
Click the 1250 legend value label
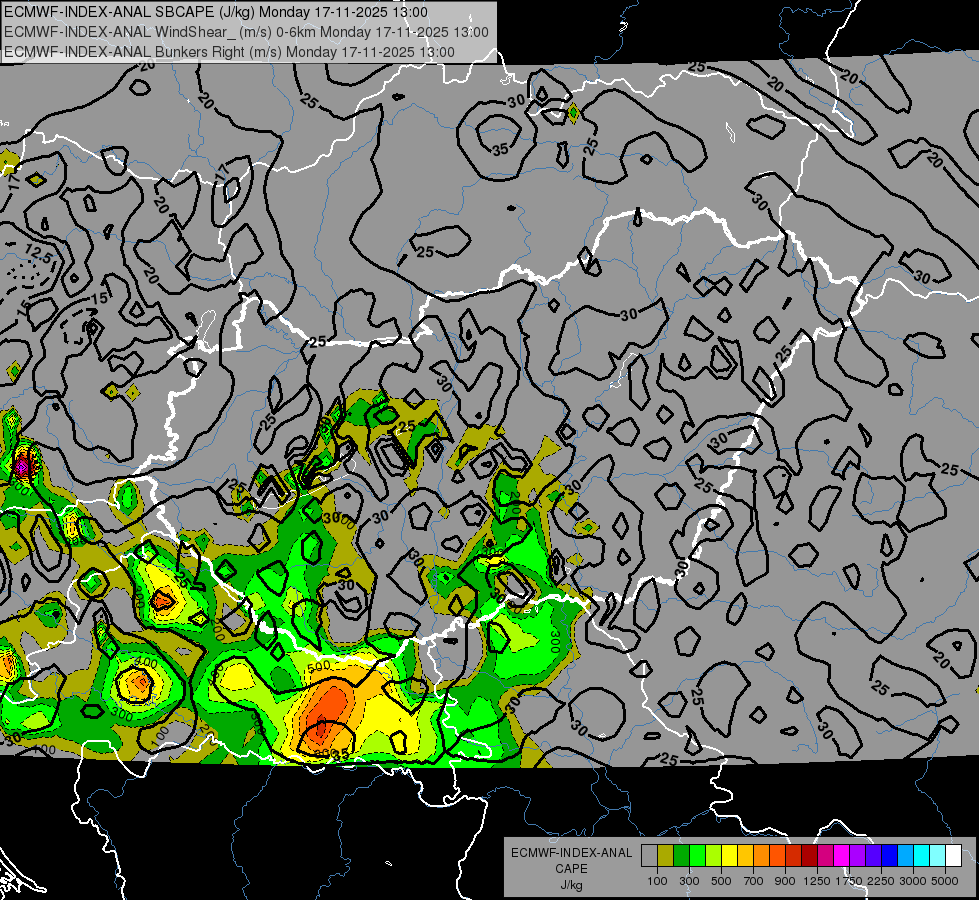pyautogui.click(x=817, y=881)
